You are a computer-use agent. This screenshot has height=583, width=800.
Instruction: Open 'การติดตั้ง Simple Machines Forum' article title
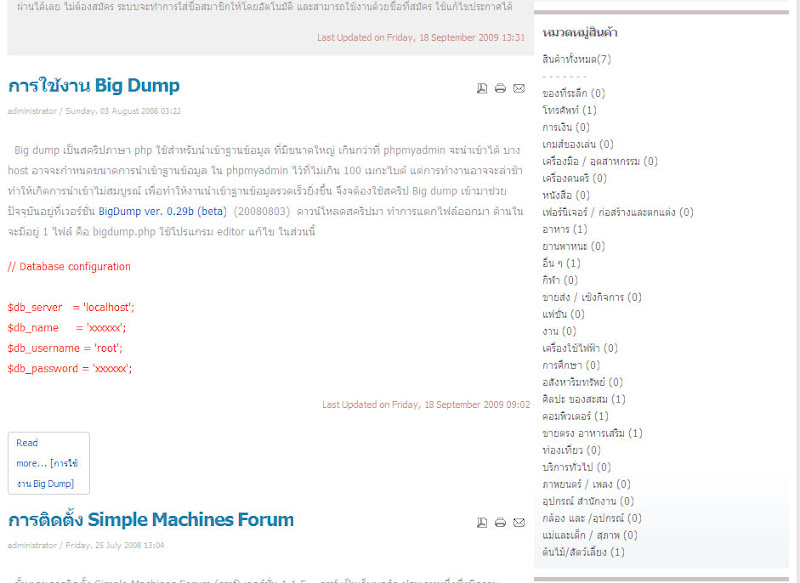151,520
